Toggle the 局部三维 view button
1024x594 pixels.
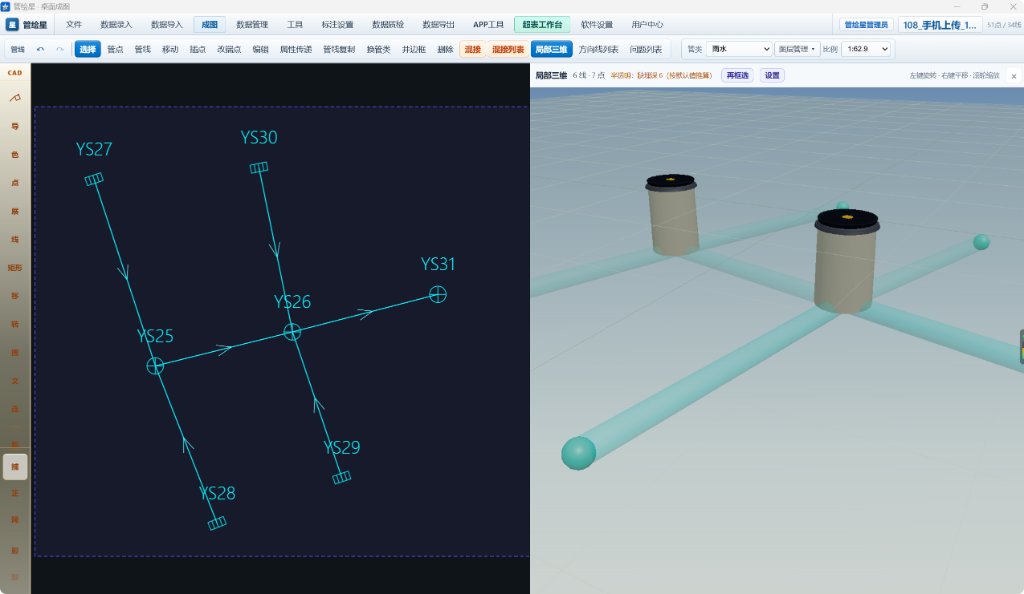pyautogui.click(x=551, y=49)
